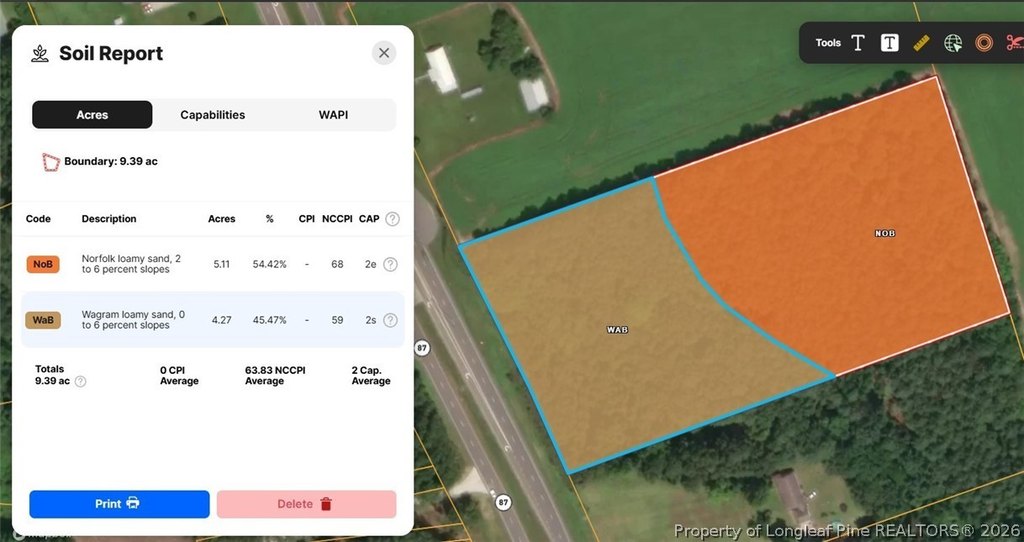This screenshot has height=542, width=1024.
Task: Select the orange concentric rings radius tool
Action: 984,43
